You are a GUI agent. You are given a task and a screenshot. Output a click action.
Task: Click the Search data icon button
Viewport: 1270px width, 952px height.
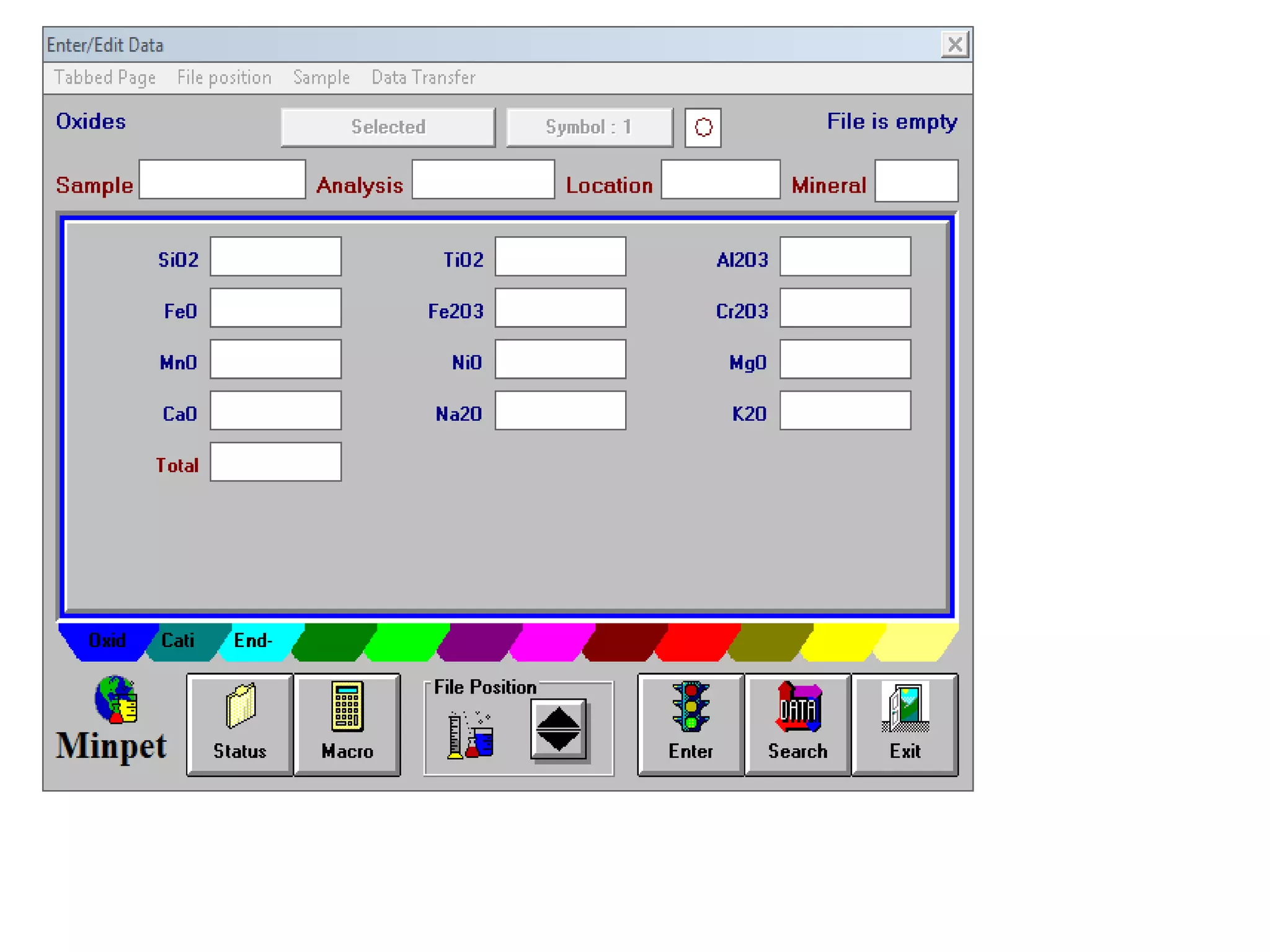(797, 723)
